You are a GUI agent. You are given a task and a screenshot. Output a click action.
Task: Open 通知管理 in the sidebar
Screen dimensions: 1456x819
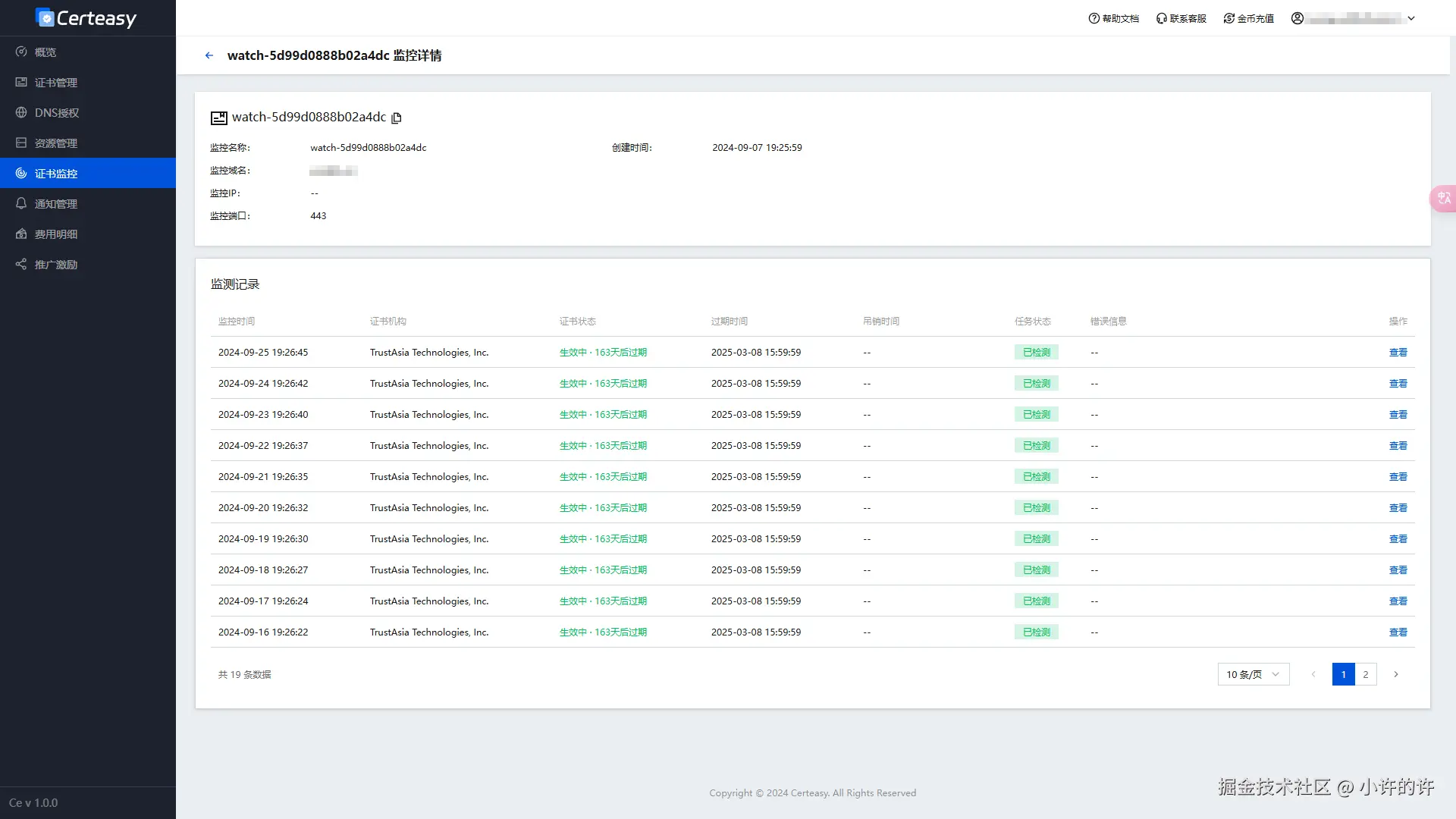(55, 204)
